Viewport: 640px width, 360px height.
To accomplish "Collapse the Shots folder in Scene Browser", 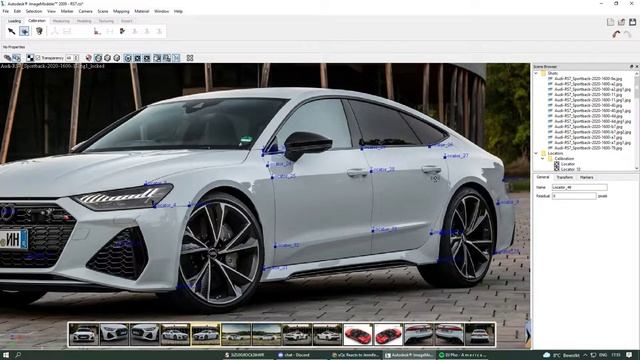I will tap(536, 73).
